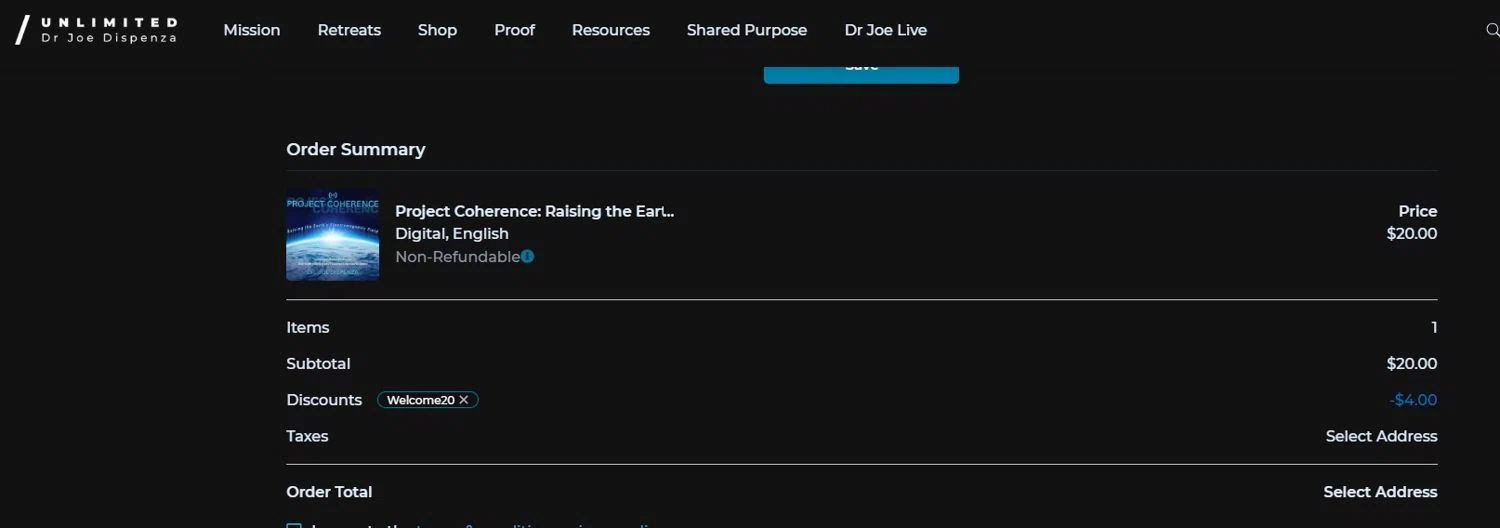The image size is (1500, 528).
Task: Open the Shared Purpose menu
Action: [747, 30]
